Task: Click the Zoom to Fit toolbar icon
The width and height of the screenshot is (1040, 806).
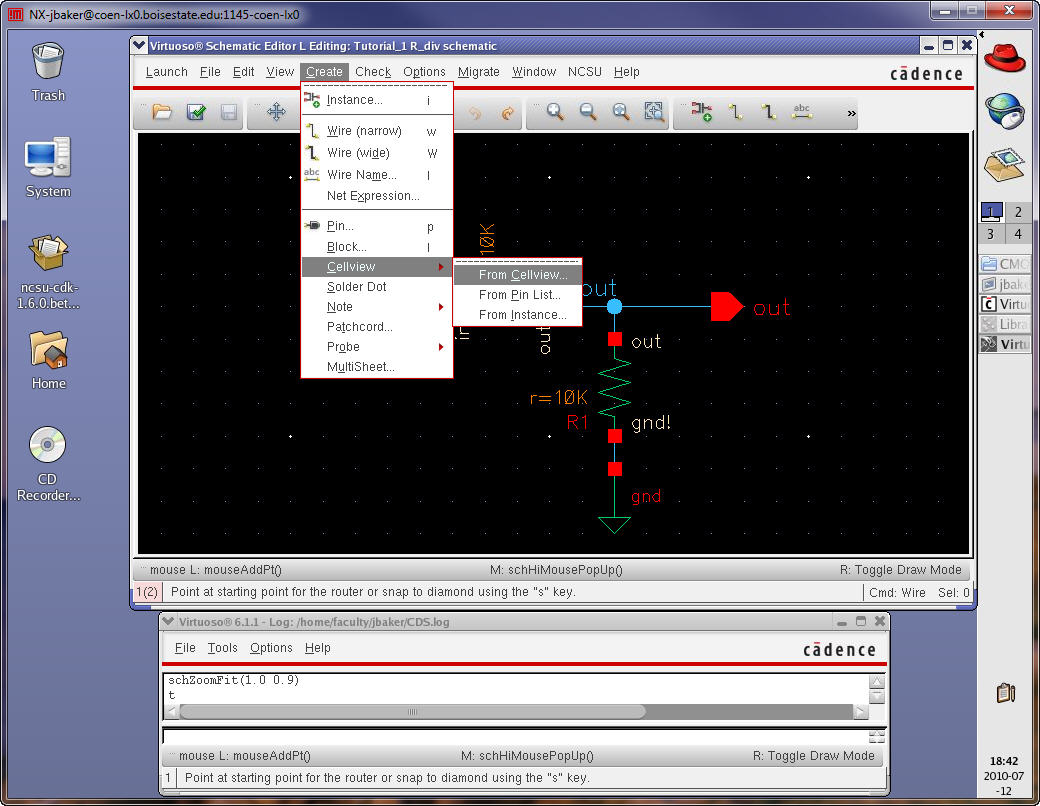Action: click(621, 113)
